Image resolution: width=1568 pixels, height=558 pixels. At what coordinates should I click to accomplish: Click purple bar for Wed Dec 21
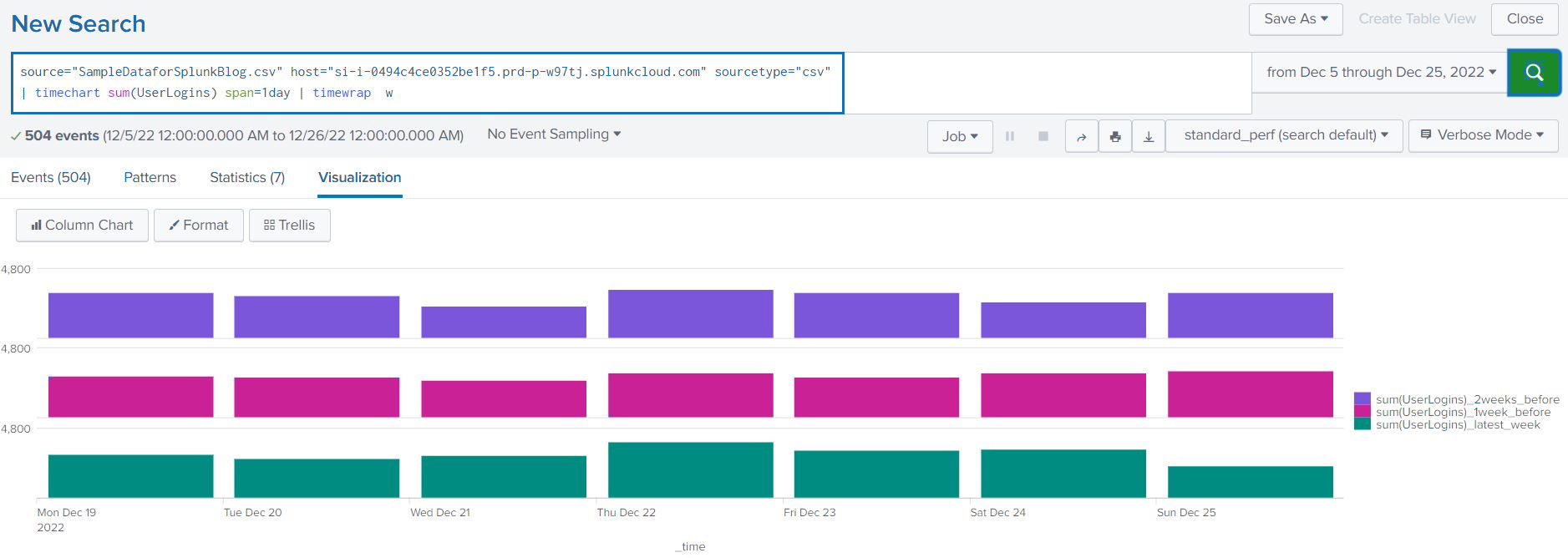(504, 322)
